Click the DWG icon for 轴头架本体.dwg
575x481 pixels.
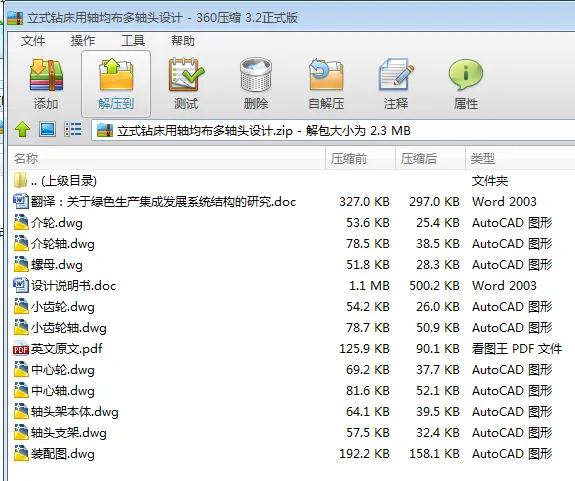[x=21, y=411]
